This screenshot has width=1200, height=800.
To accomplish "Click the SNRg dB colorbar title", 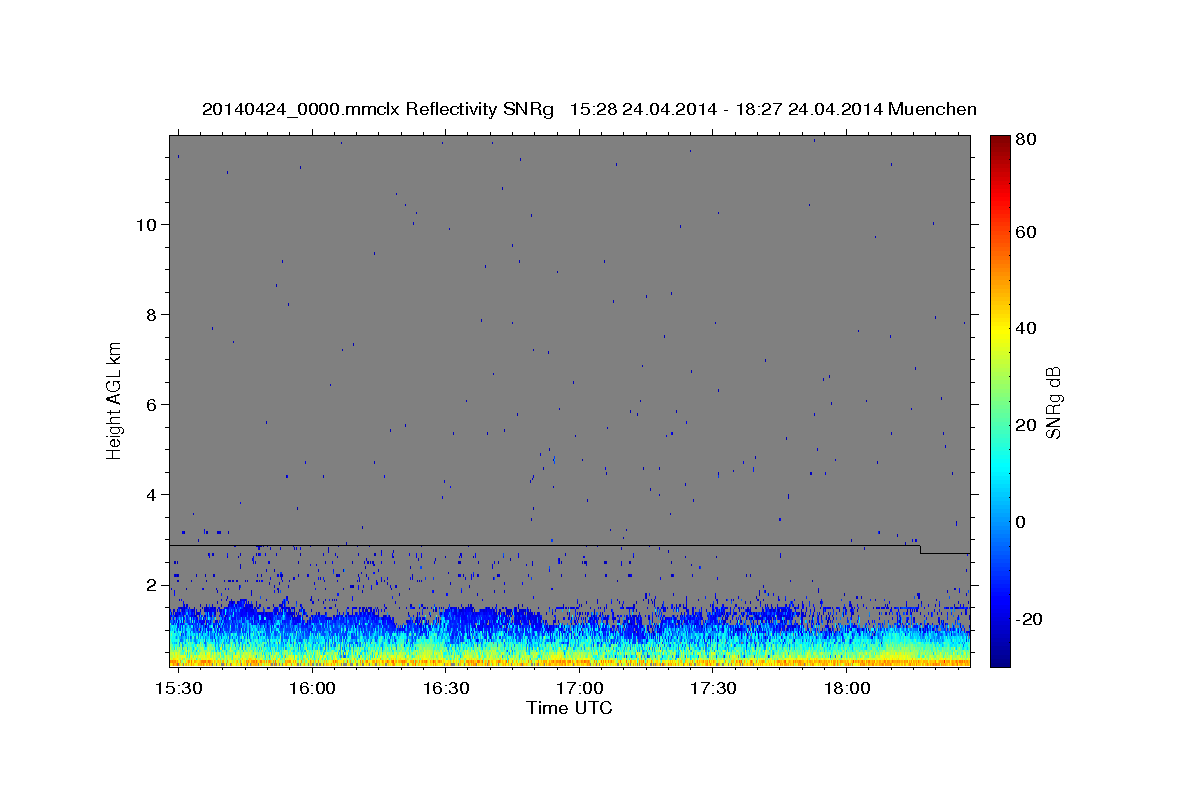I will (1054, 401).
